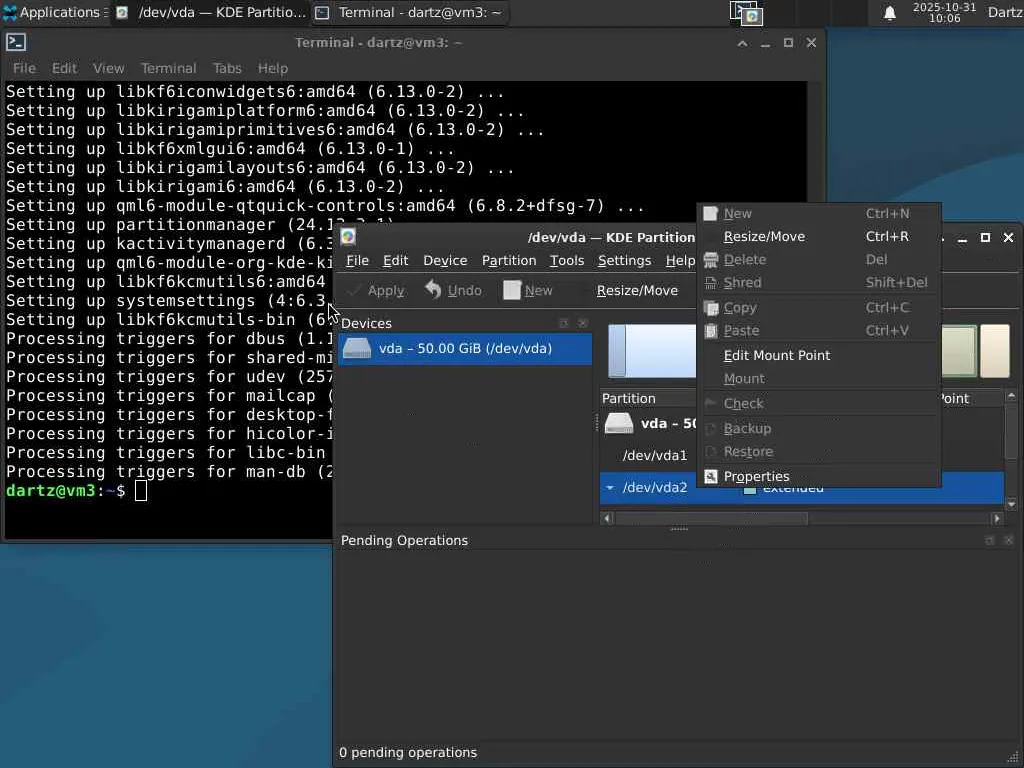Image resolution: width=1024 pixels, height=768 pixels.
Task: Click the Terminal window roll-up arrow button
Action: (x=743, y=43)
